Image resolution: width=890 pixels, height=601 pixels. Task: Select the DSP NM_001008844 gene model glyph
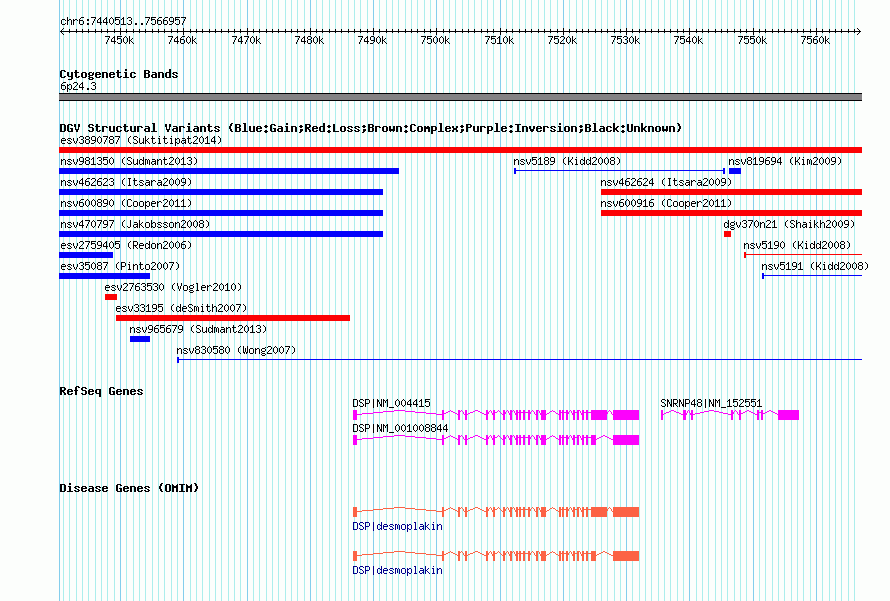coord(496,440)
